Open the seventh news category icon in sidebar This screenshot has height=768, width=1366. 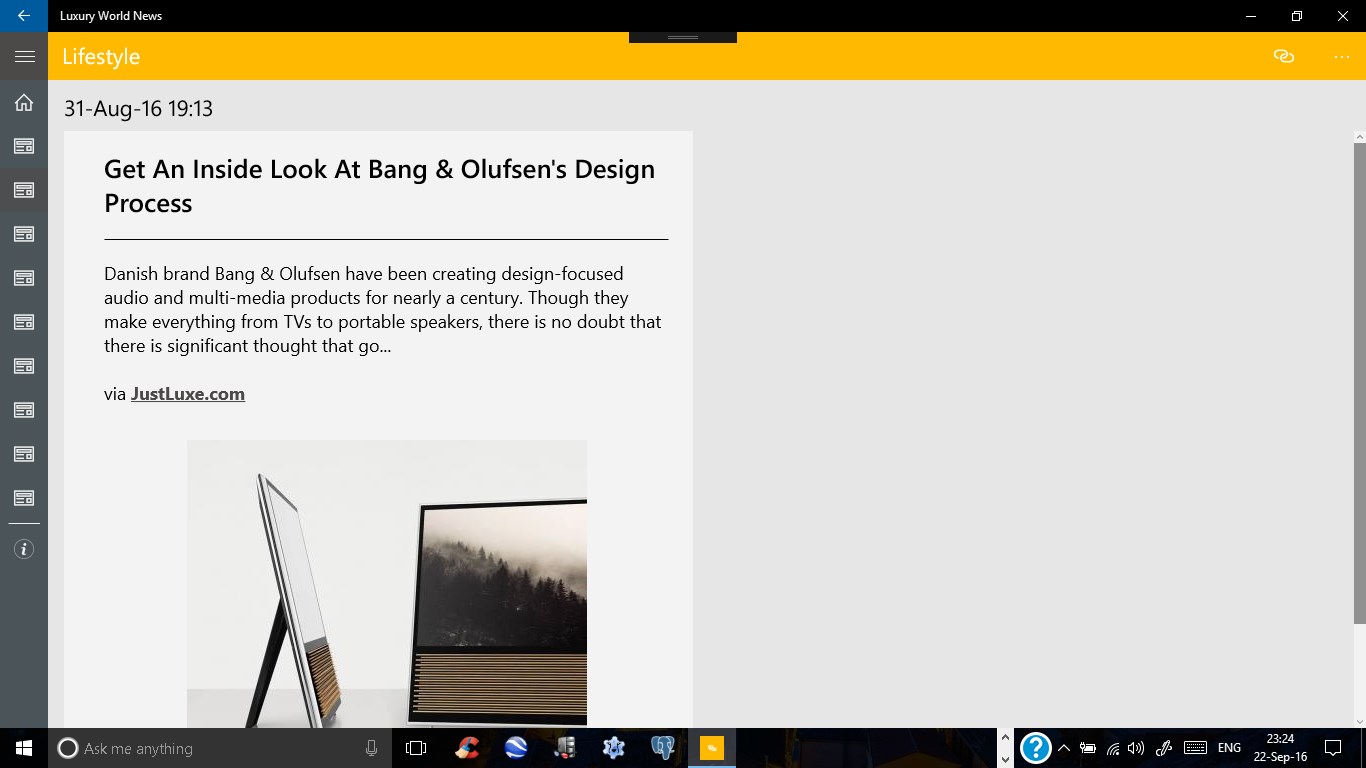[24, 410]
